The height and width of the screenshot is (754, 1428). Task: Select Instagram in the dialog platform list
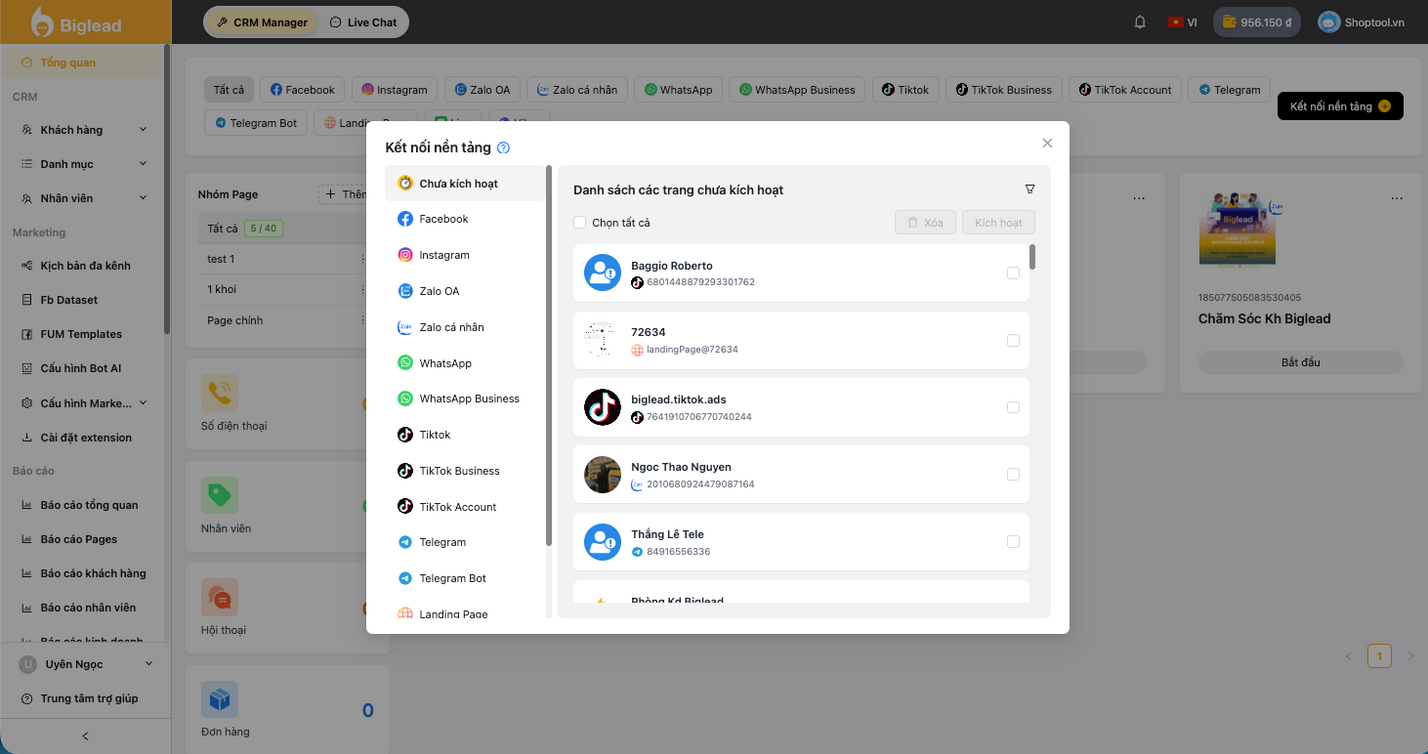465,255
